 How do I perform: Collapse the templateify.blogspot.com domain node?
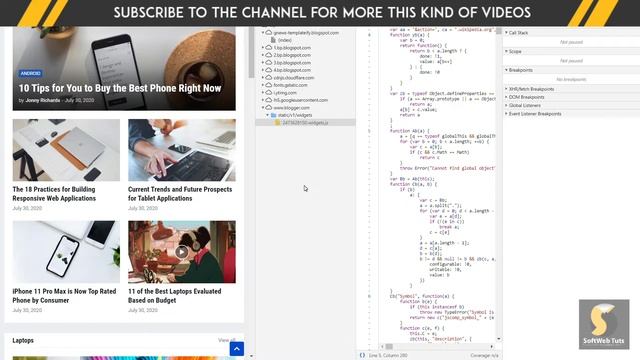pyautogui.click(x=263, y=33)
